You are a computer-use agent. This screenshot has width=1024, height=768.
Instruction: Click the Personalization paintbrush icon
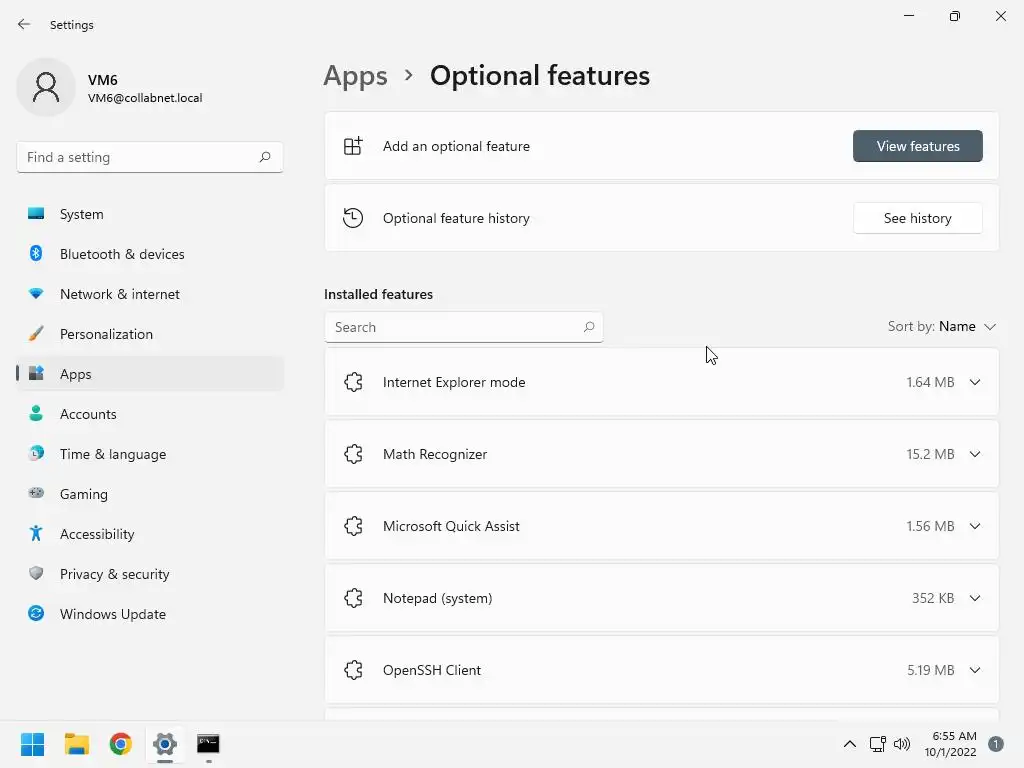click(36, 334)
